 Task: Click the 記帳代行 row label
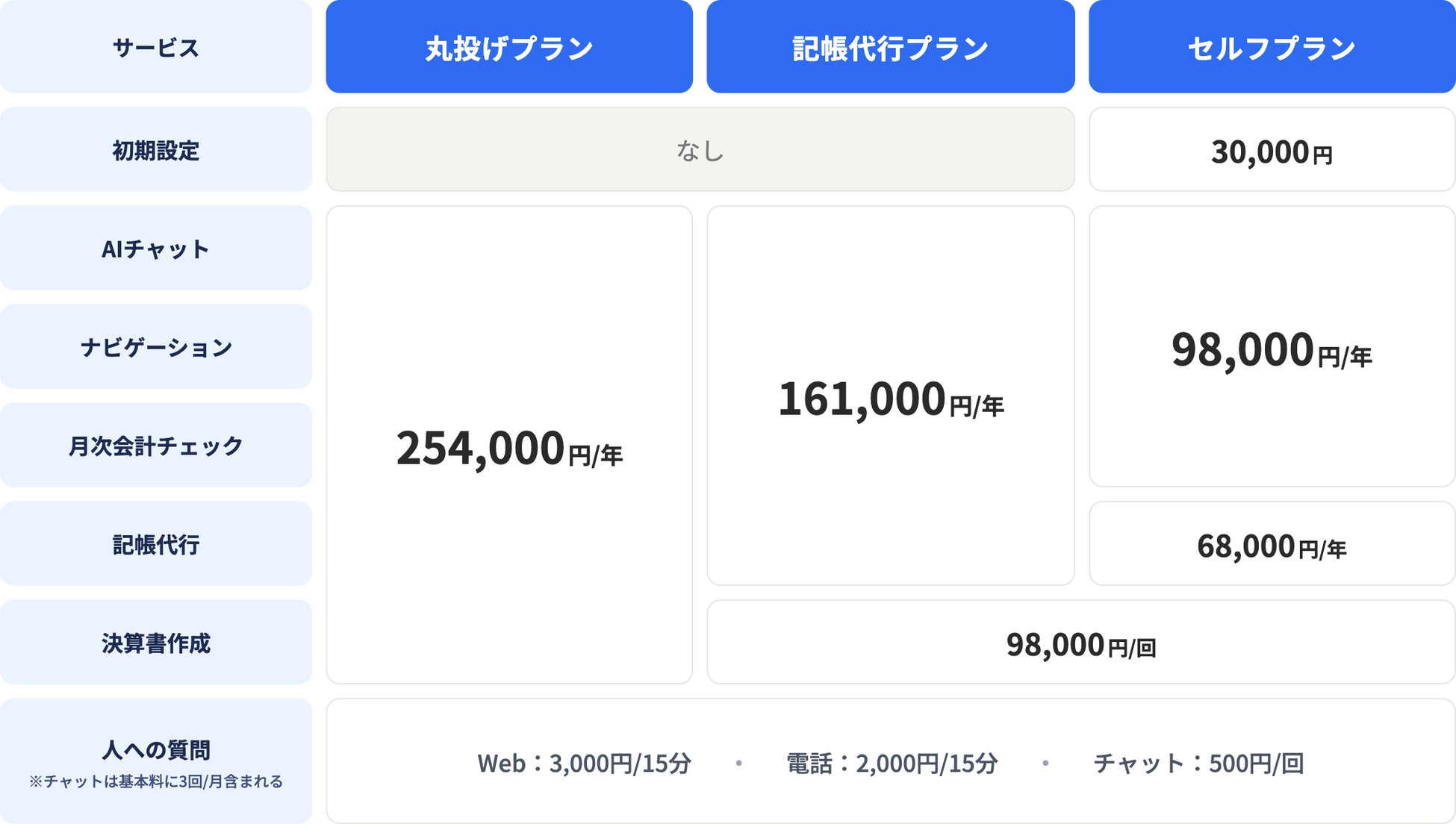click(x=156, y=543)
